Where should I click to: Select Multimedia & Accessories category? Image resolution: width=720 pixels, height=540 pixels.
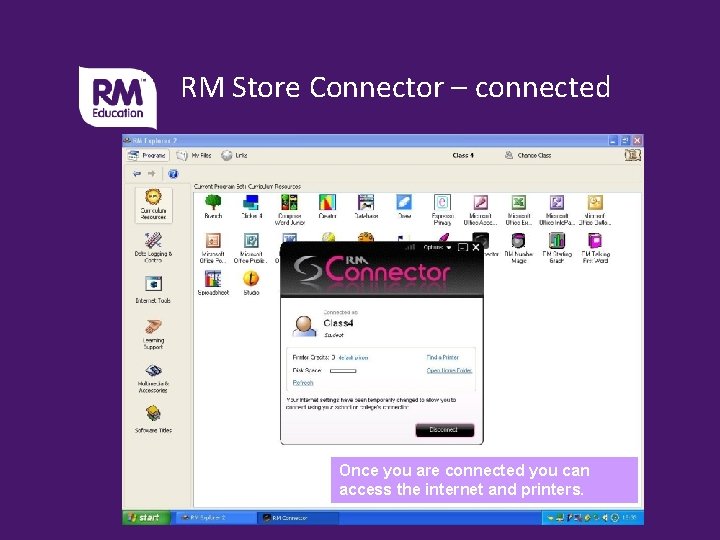[153, 378]
